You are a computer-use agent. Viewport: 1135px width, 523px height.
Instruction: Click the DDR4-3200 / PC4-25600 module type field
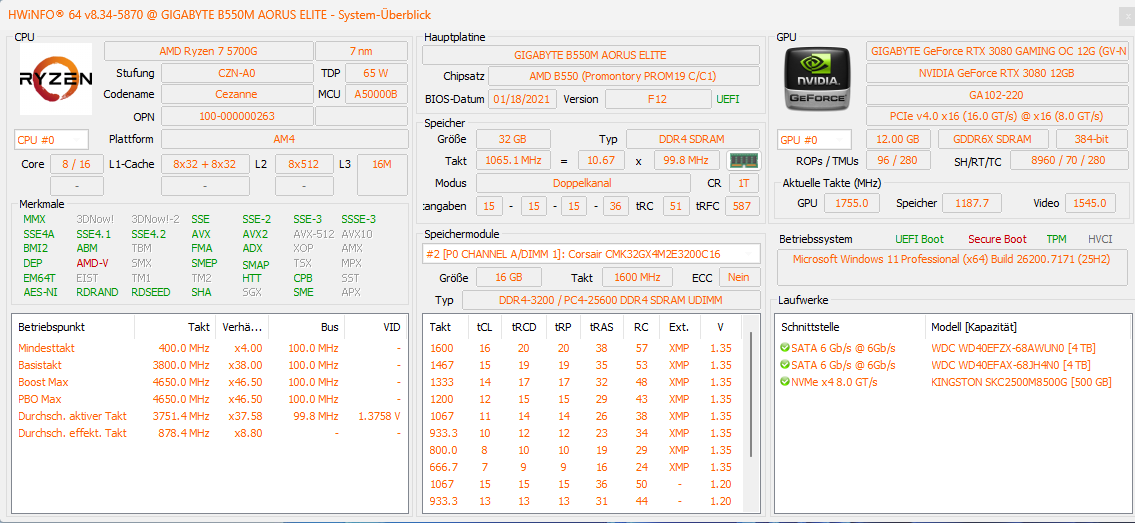[610, 300]
